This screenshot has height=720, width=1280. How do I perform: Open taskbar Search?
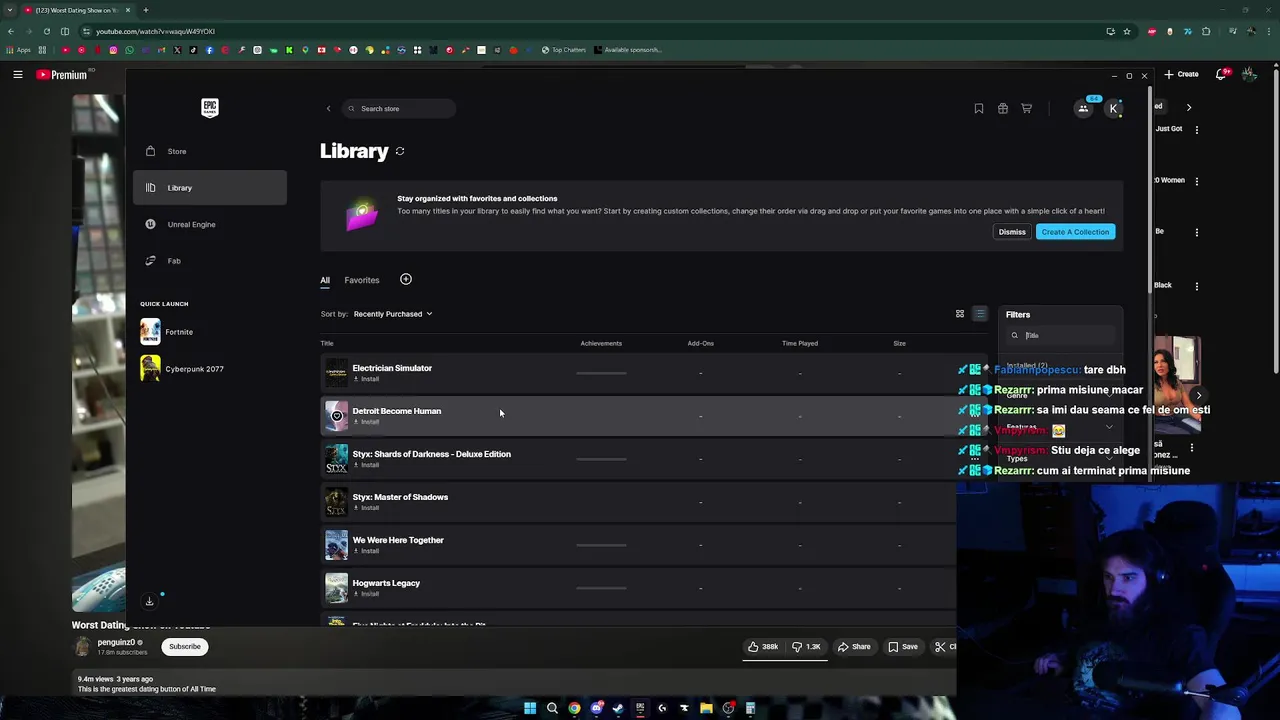click(552, 709)
